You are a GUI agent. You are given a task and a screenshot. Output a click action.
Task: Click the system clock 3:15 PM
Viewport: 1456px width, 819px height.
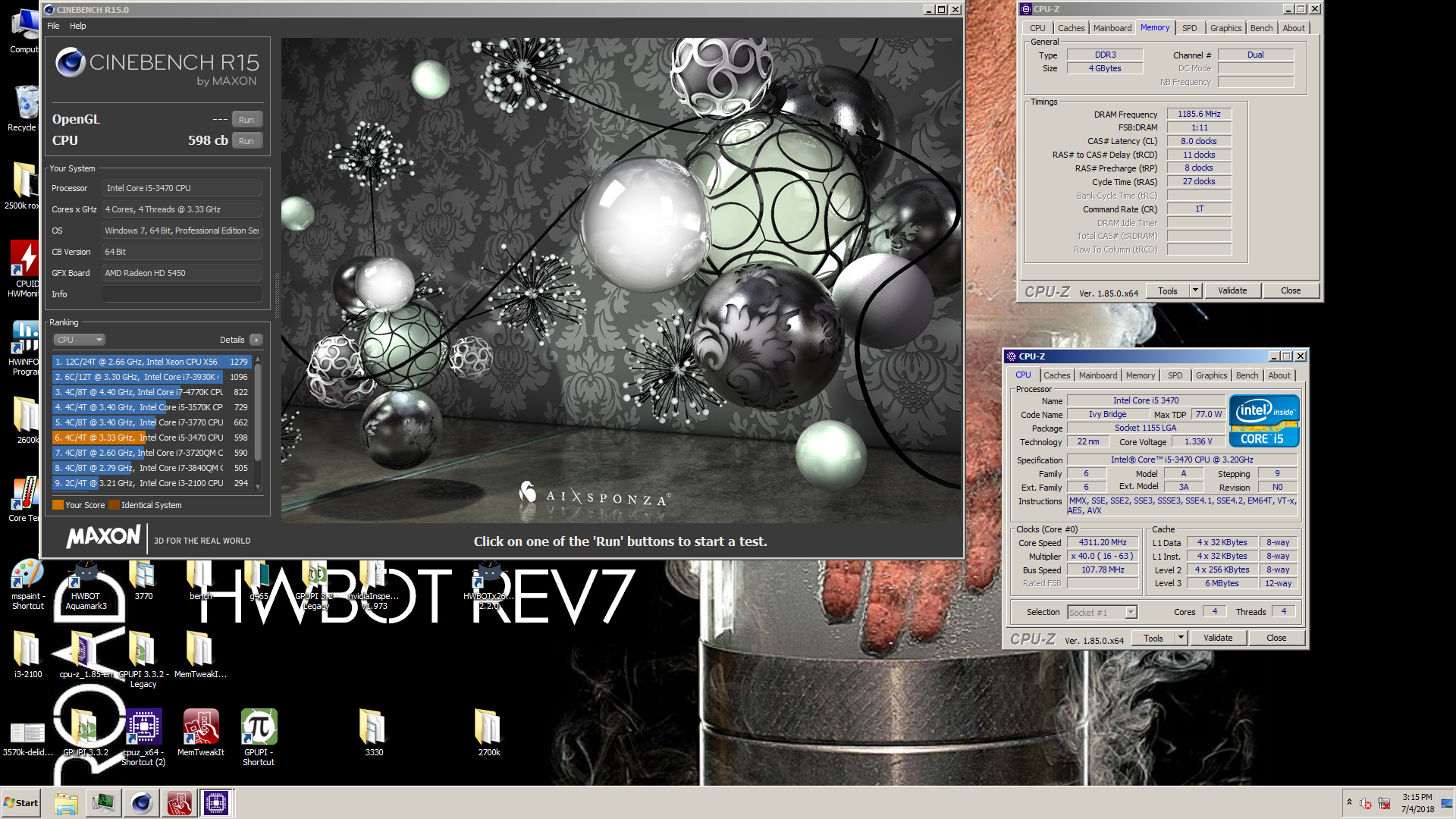pos(1417,798)
